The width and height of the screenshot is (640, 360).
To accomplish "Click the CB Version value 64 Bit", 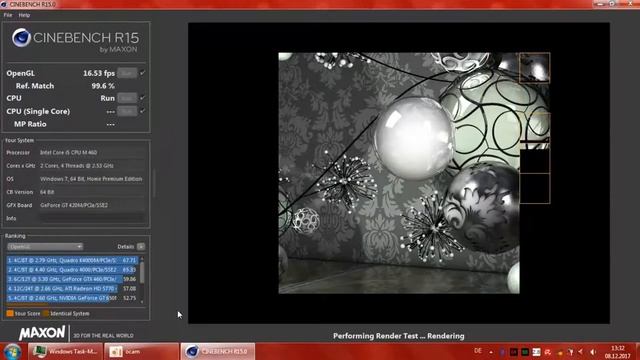I will [x=47, y=192].
